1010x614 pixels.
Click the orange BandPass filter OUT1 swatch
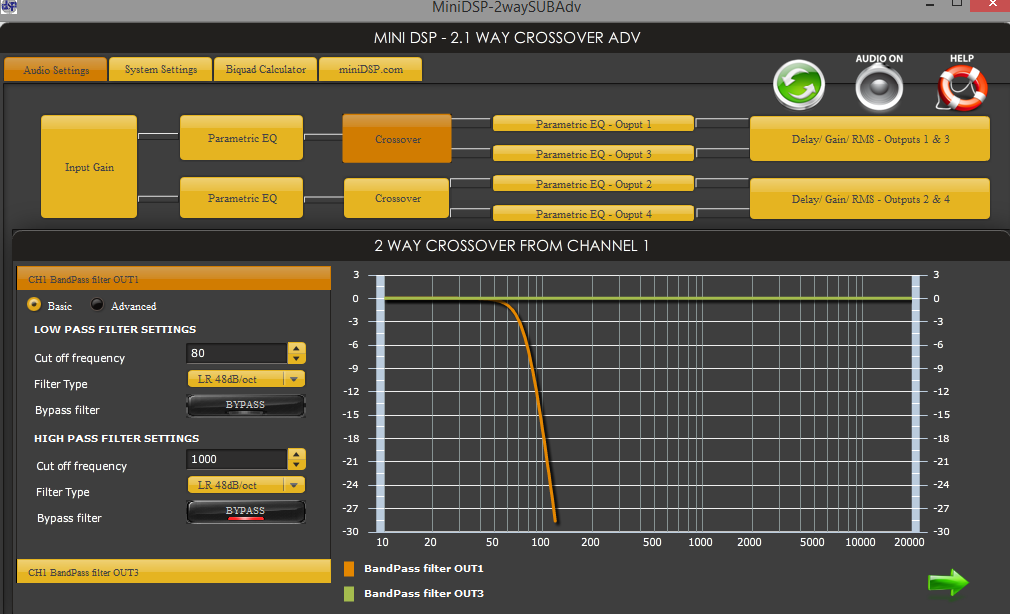(349, 569)
